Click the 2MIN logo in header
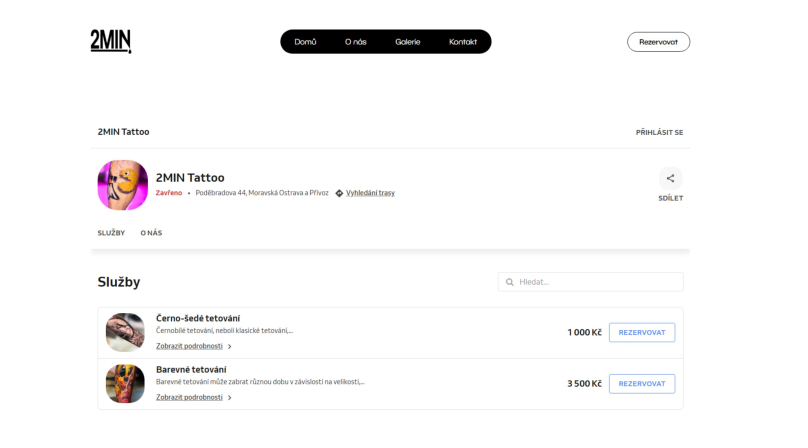Image resolution: width=808 pixels, height=448 pixels. point(111,41)
